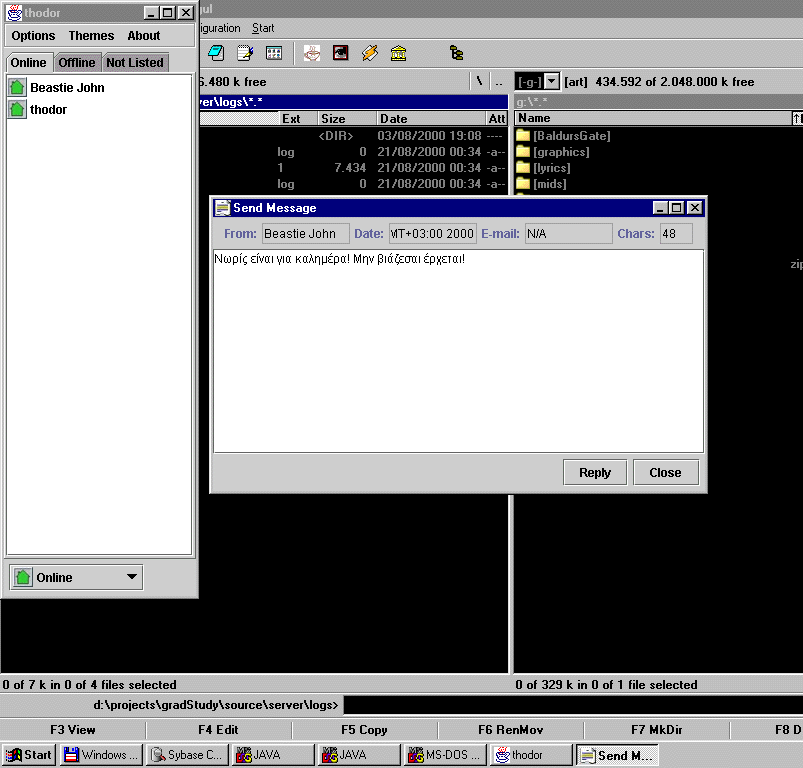Switch to the Not Listed tab
The width and height of the screenshot is (803, 768).
click(135, 62)
